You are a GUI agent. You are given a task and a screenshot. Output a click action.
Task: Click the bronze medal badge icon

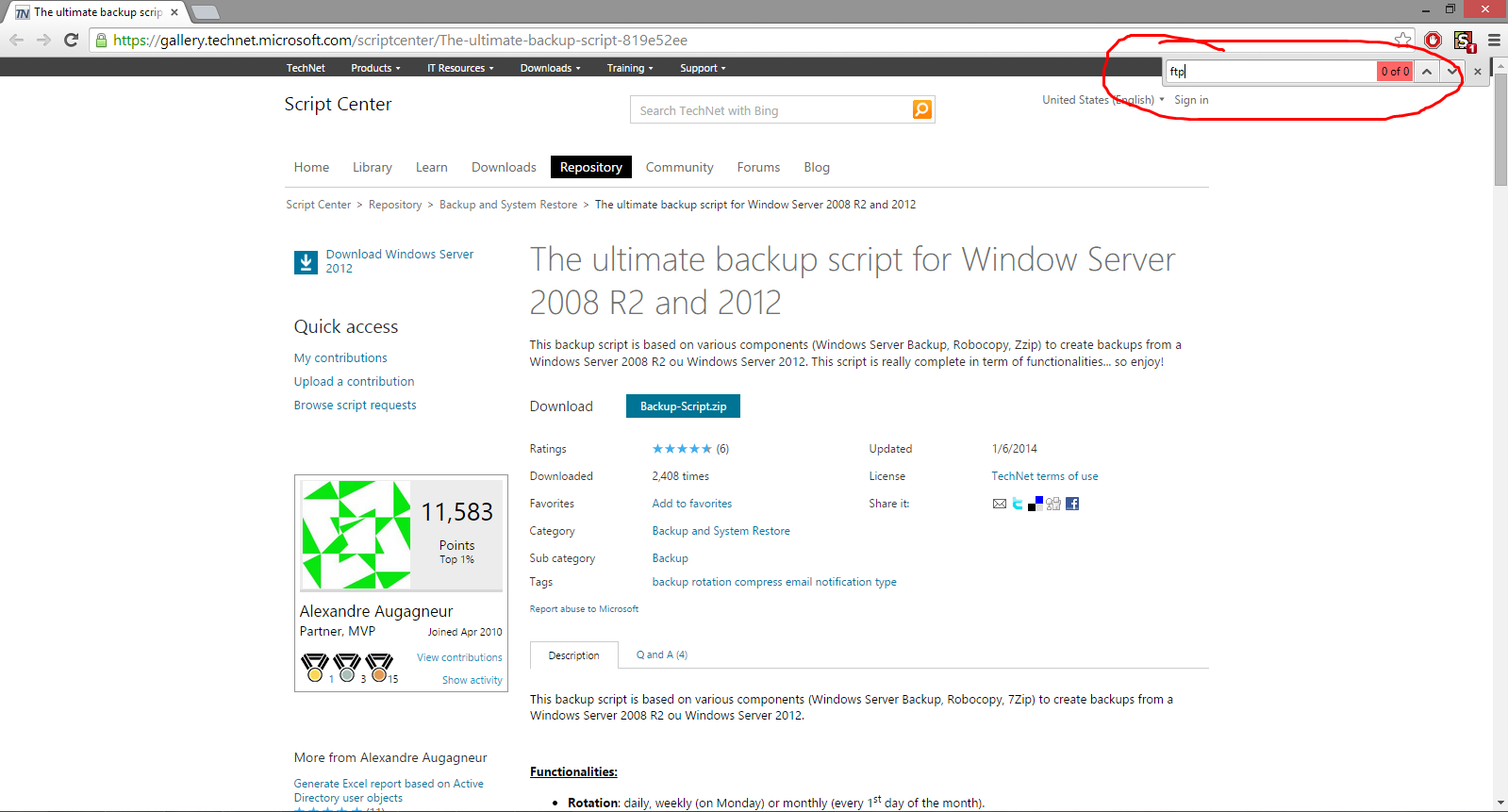(x=379, y=667)
